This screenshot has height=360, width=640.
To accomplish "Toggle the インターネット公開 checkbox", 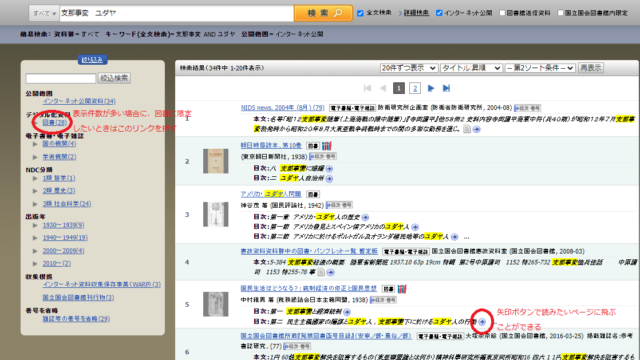I will tap(439, 13).
